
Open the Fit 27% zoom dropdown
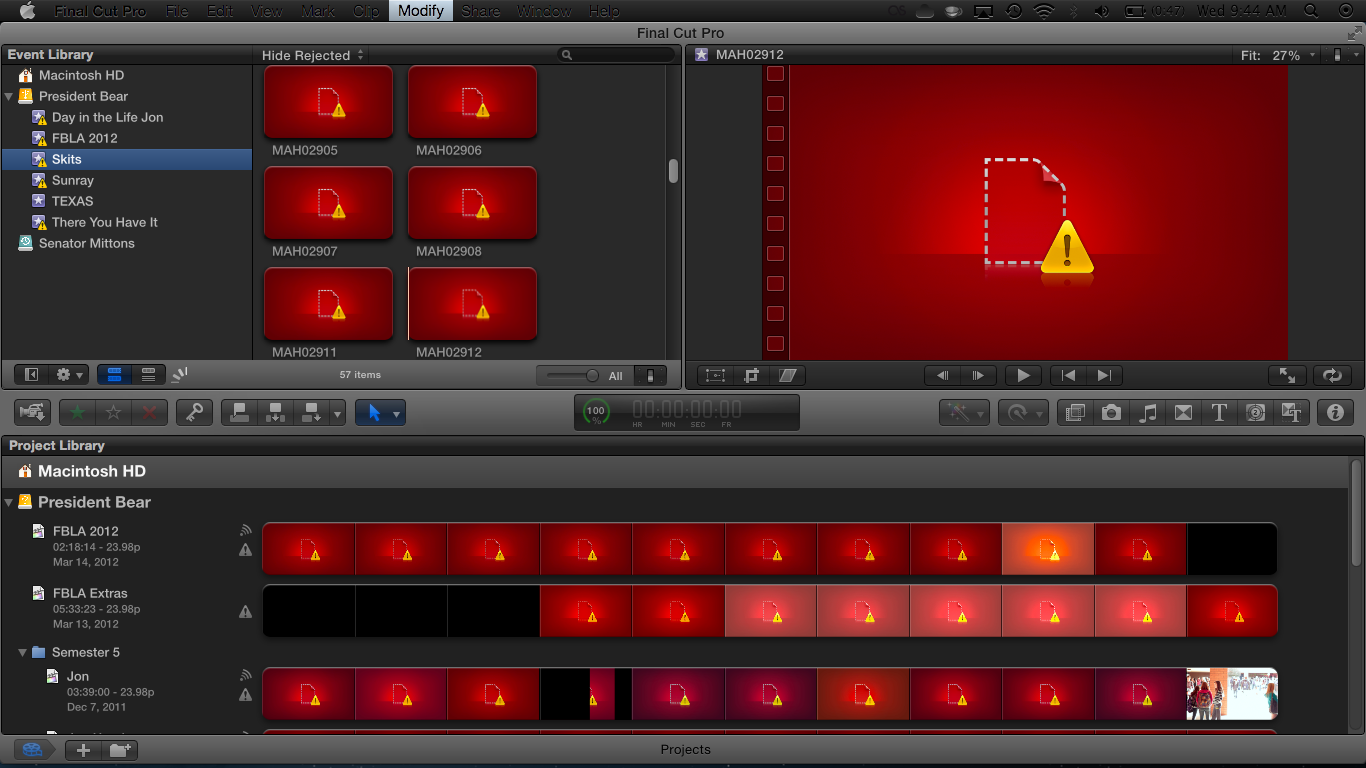click(1278, 56)
